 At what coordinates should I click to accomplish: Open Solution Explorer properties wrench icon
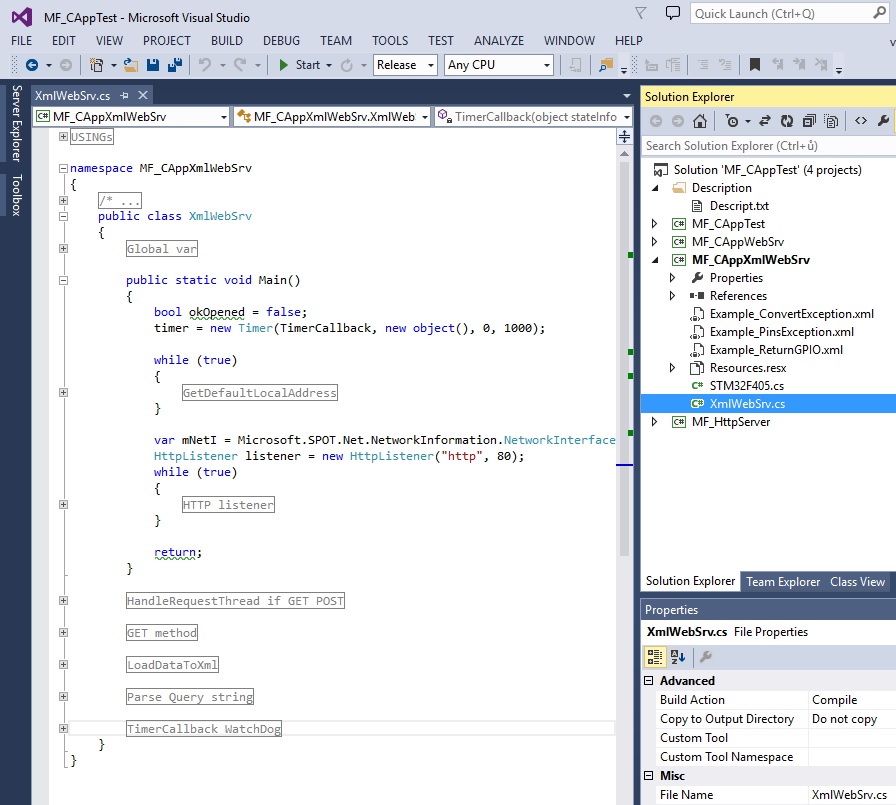882,121
